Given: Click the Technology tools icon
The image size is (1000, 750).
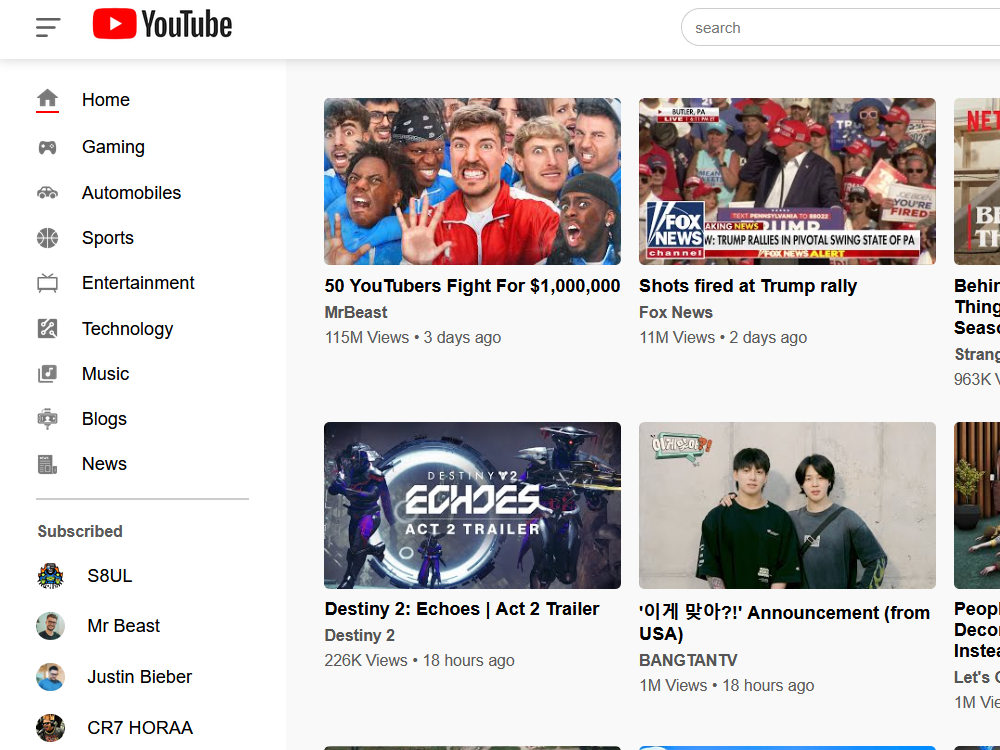Looking at the screenshot, I should (47, 328).
